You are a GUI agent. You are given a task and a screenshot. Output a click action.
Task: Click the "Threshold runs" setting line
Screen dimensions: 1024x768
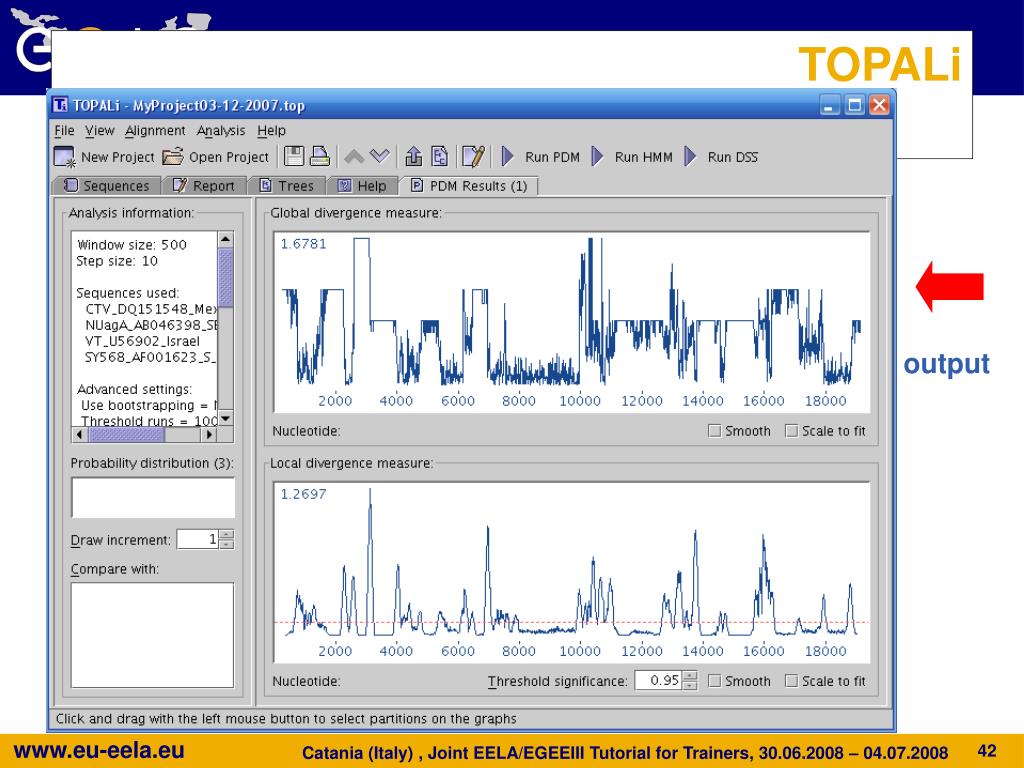(148, 421)
